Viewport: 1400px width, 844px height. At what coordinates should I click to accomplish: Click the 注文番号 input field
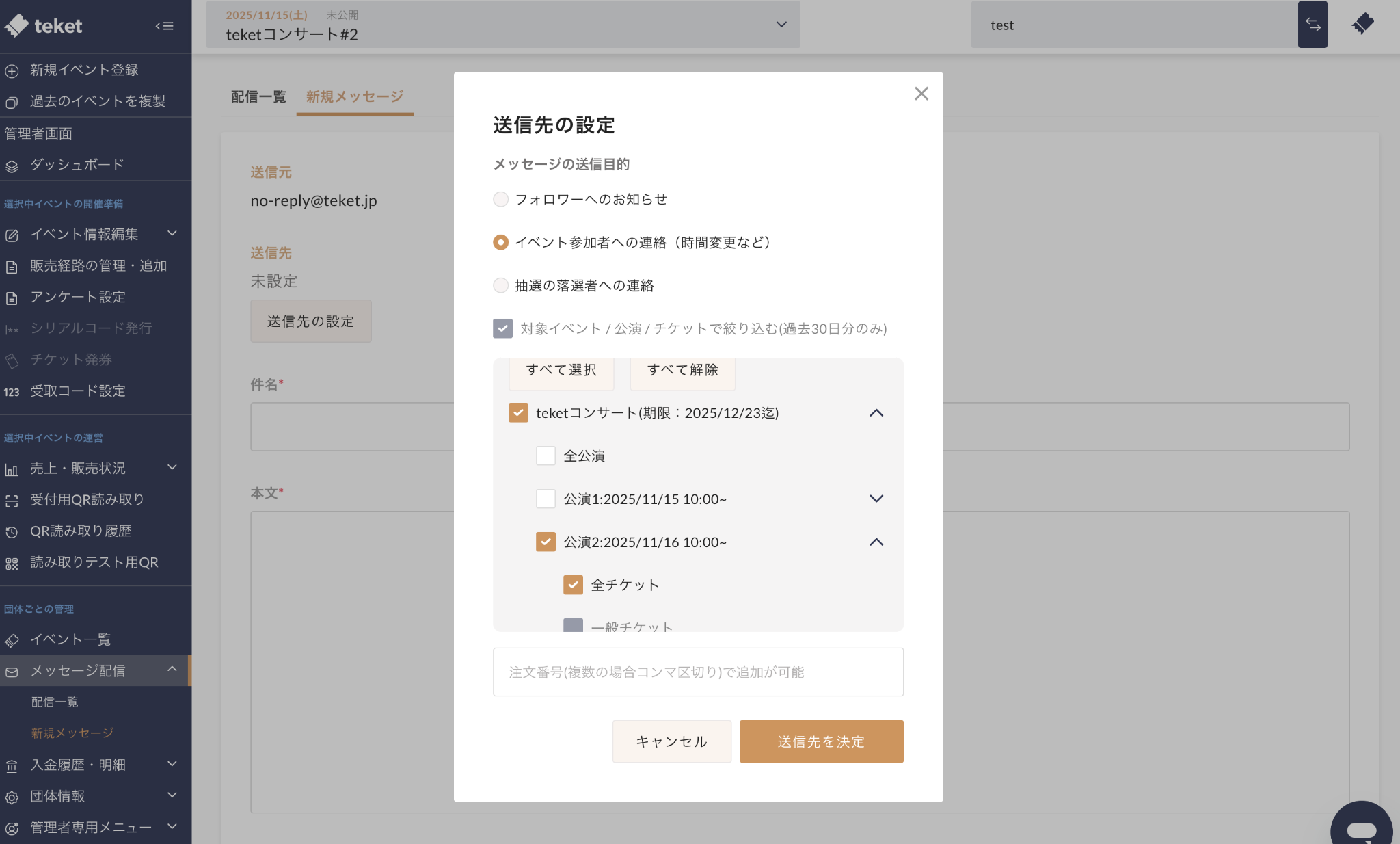pos(698,672)
